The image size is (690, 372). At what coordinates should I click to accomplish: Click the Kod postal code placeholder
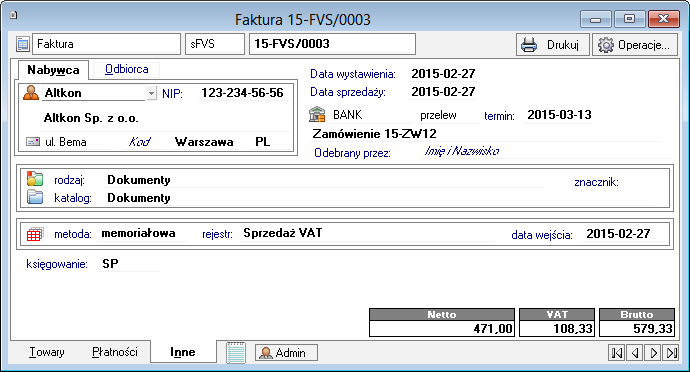(x=139, y=142)
